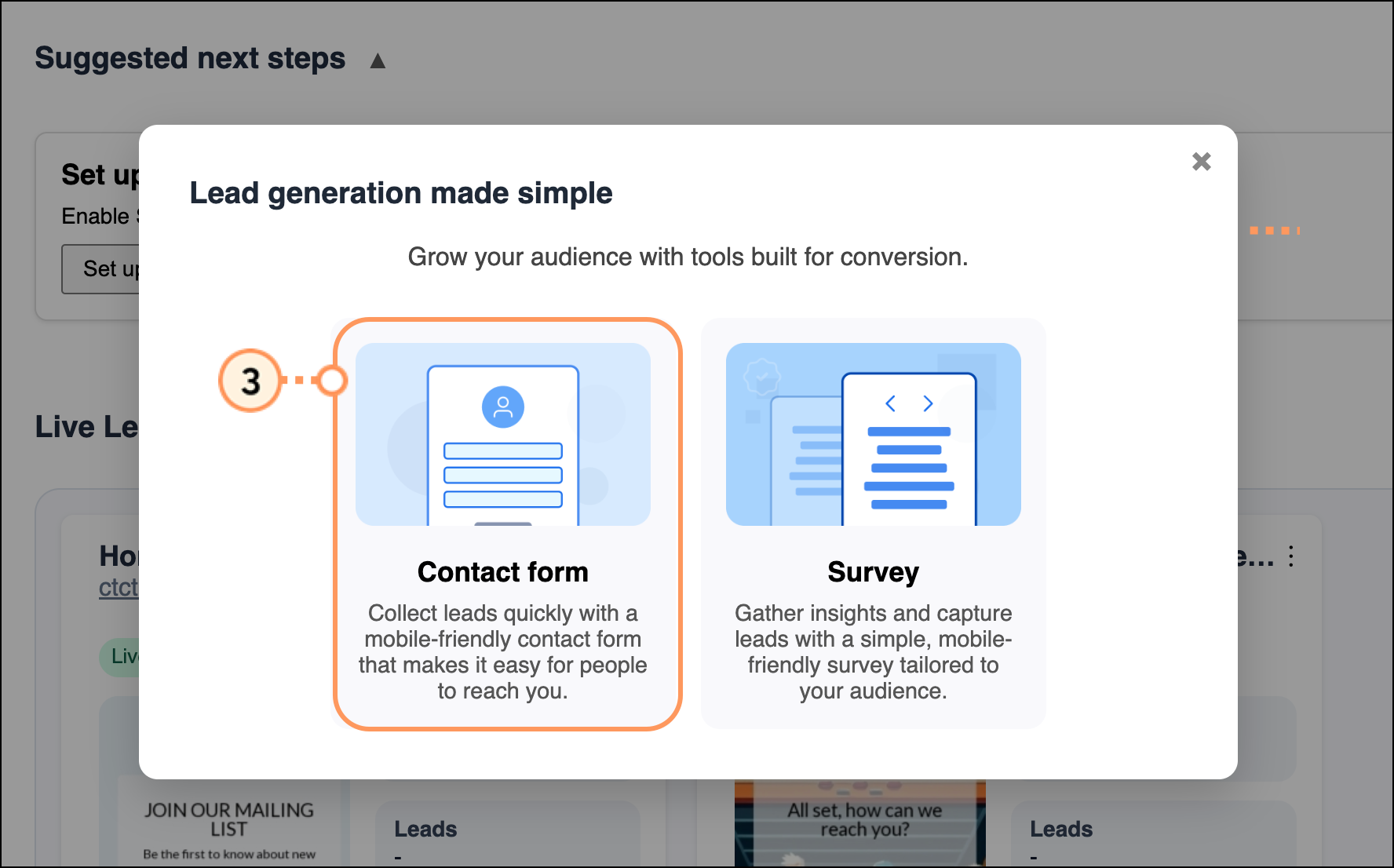Click the Survey illustration image
1394x868 pixels.
pyautogui.click(x=873, y=434)
